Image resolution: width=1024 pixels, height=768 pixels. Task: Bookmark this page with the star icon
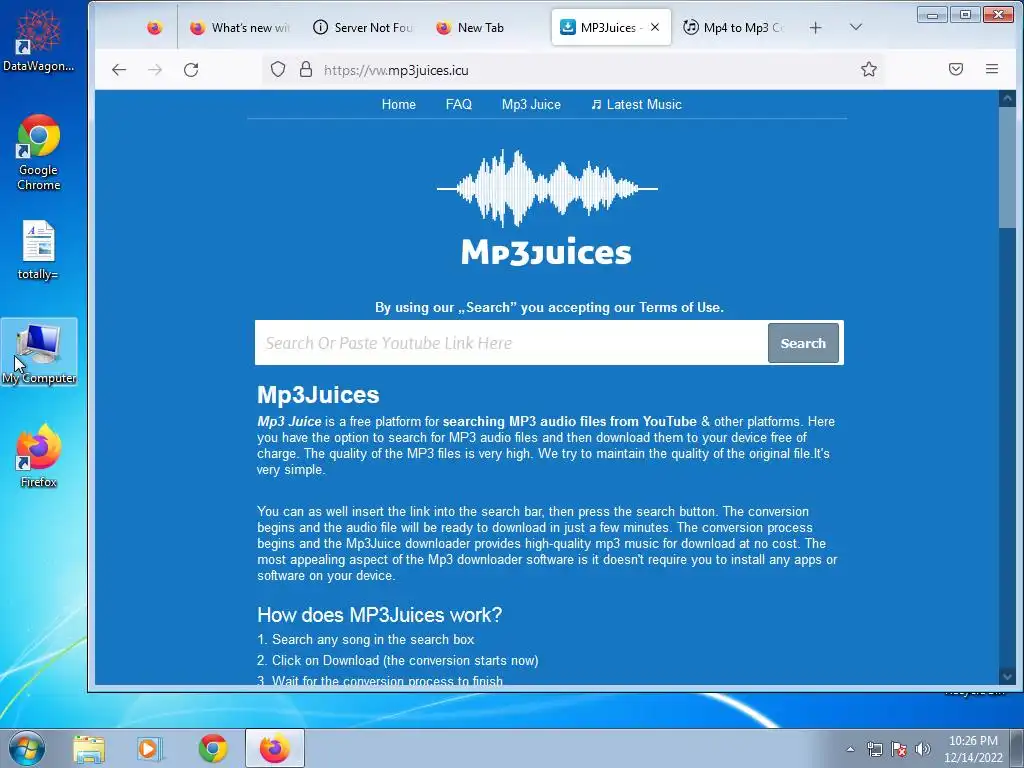pyautogui.click(x=869, y=69)
